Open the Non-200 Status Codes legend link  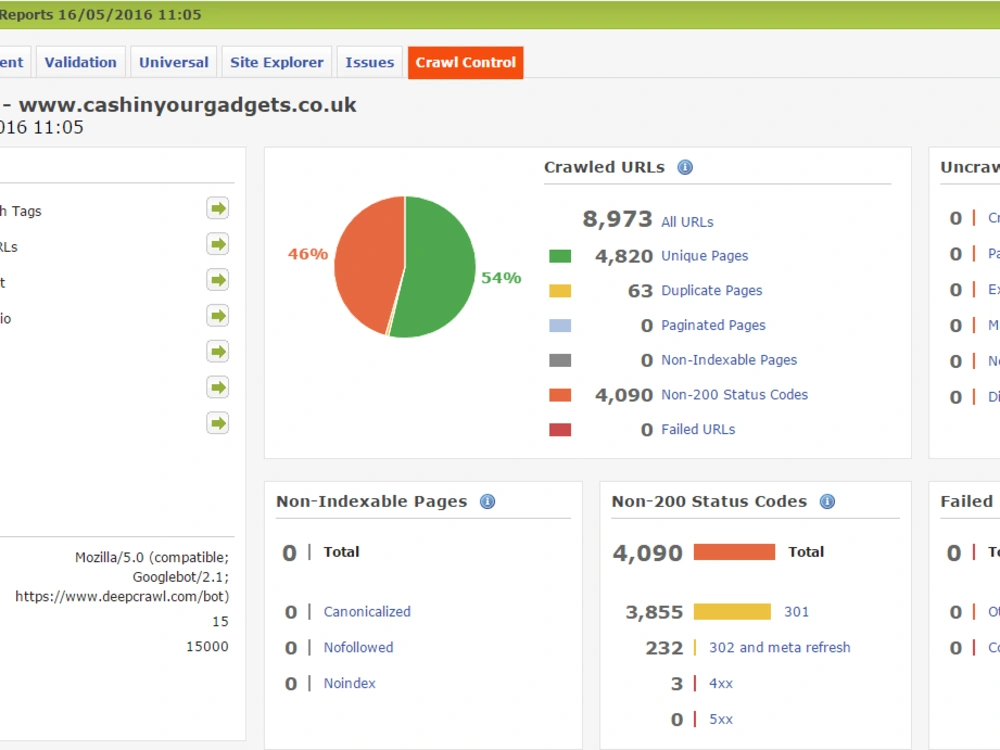tap(734, 395)
